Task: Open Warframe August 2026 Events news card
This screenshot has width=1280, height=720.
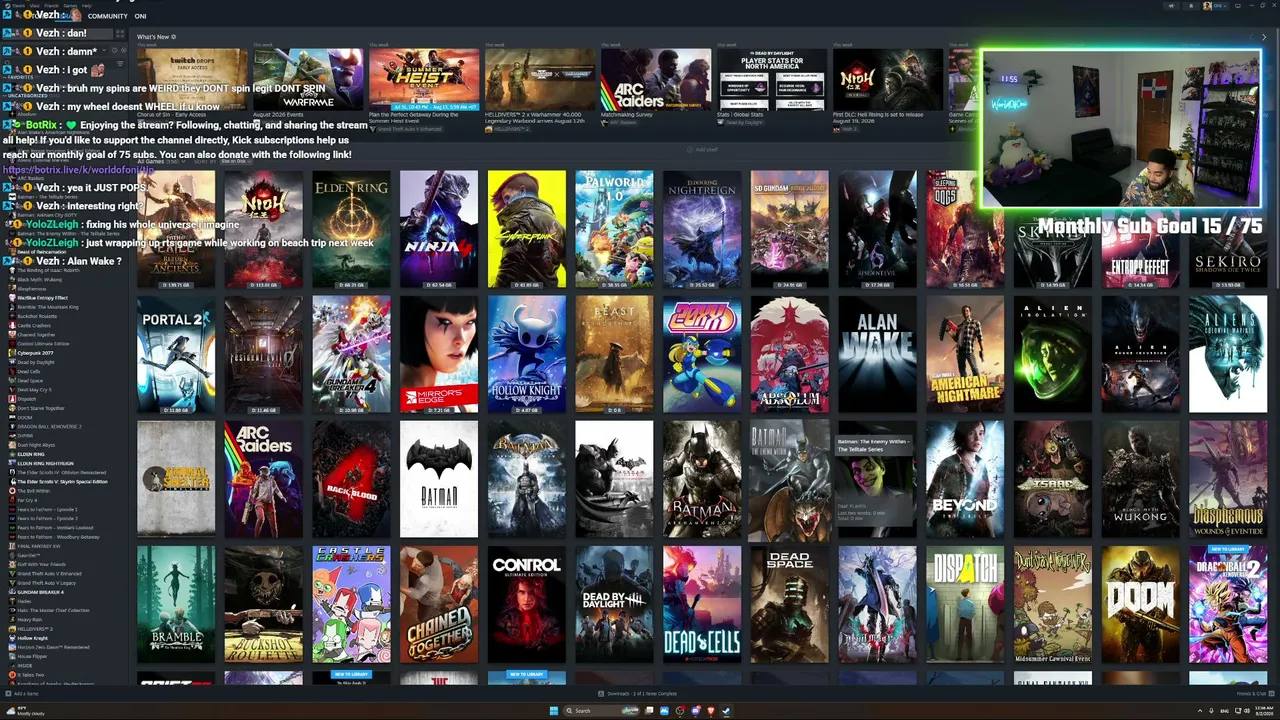Action: (308, 80)
